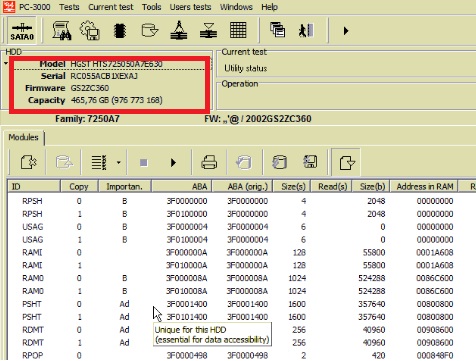Sort by the Size(b) column header
This screenshot has width=476, height=361.
[x=371, y=186]
